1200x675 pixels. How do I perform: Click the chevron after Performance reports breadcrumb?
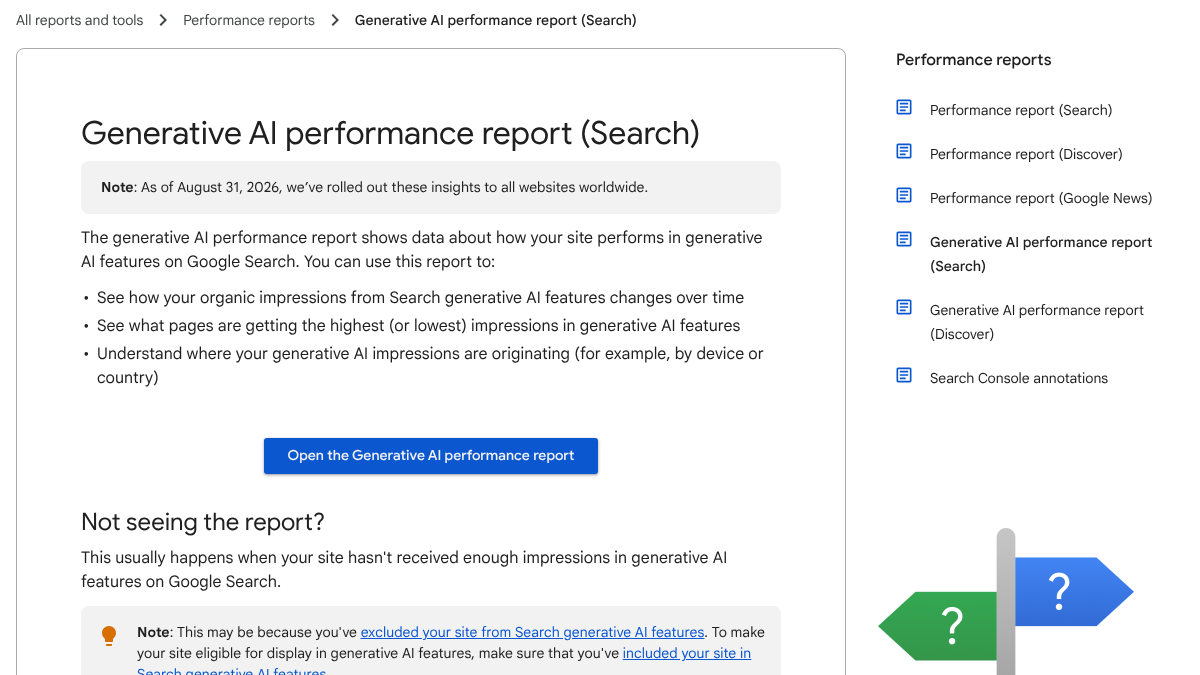(335, 20)
